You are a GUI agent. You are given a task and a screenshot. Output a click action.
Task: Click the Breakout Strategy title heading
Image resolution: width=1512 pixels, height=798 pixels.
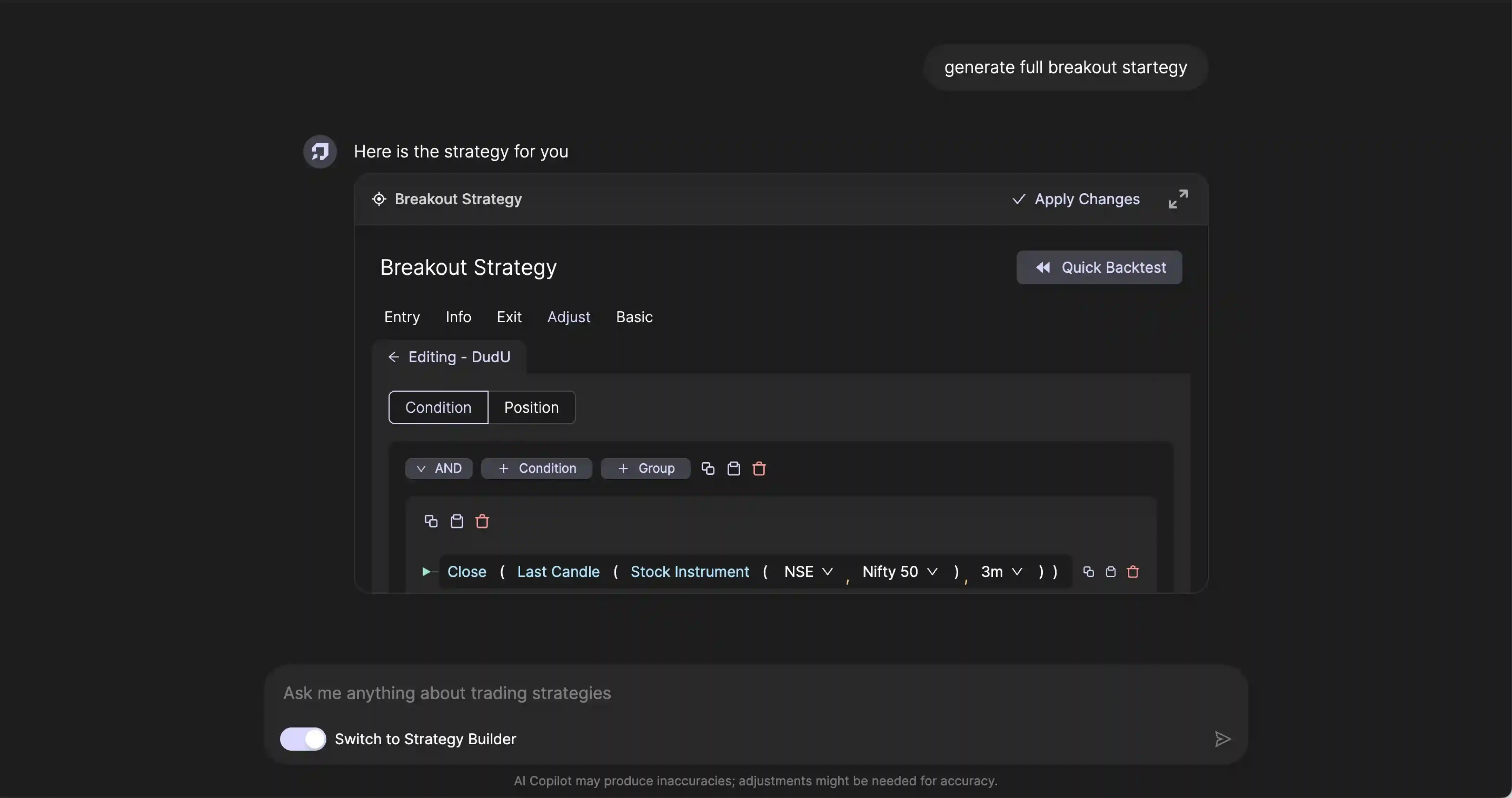pyautogui.click(x=469, y=267)
